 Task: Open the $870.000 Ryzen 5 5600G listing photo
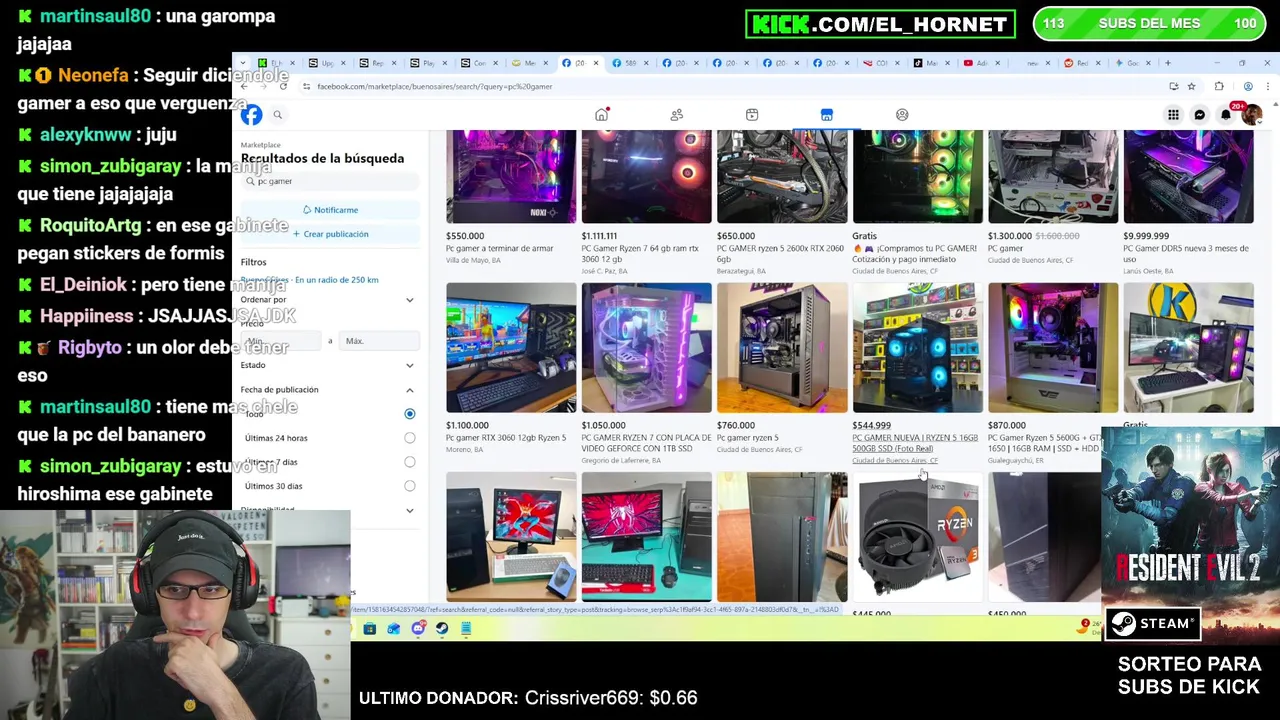[1053, 347]
